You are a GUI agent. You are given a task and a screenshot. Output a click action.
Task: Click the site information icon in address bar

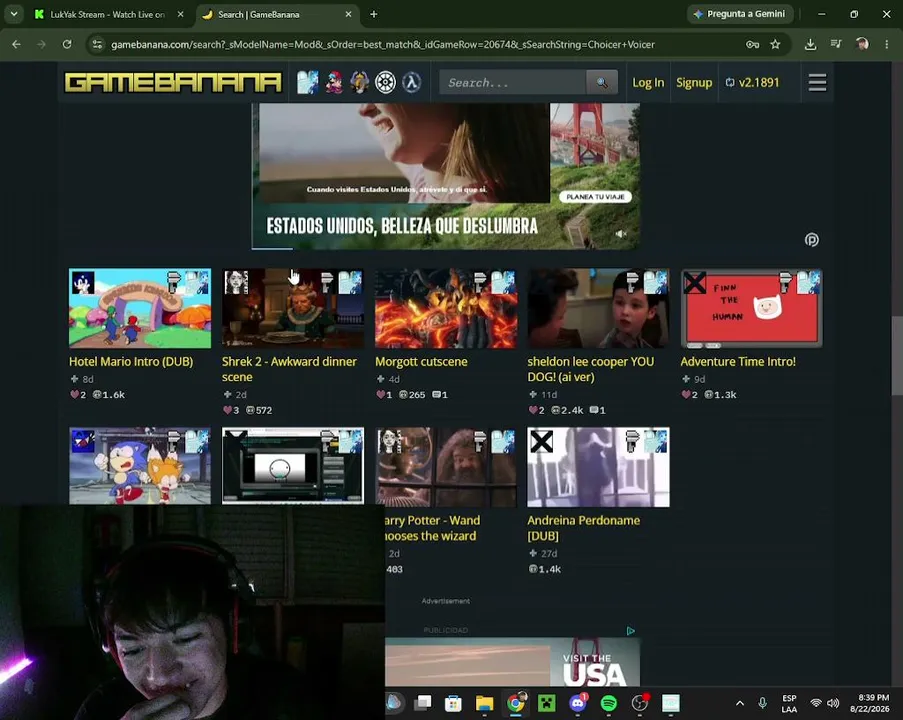(97, 44)
